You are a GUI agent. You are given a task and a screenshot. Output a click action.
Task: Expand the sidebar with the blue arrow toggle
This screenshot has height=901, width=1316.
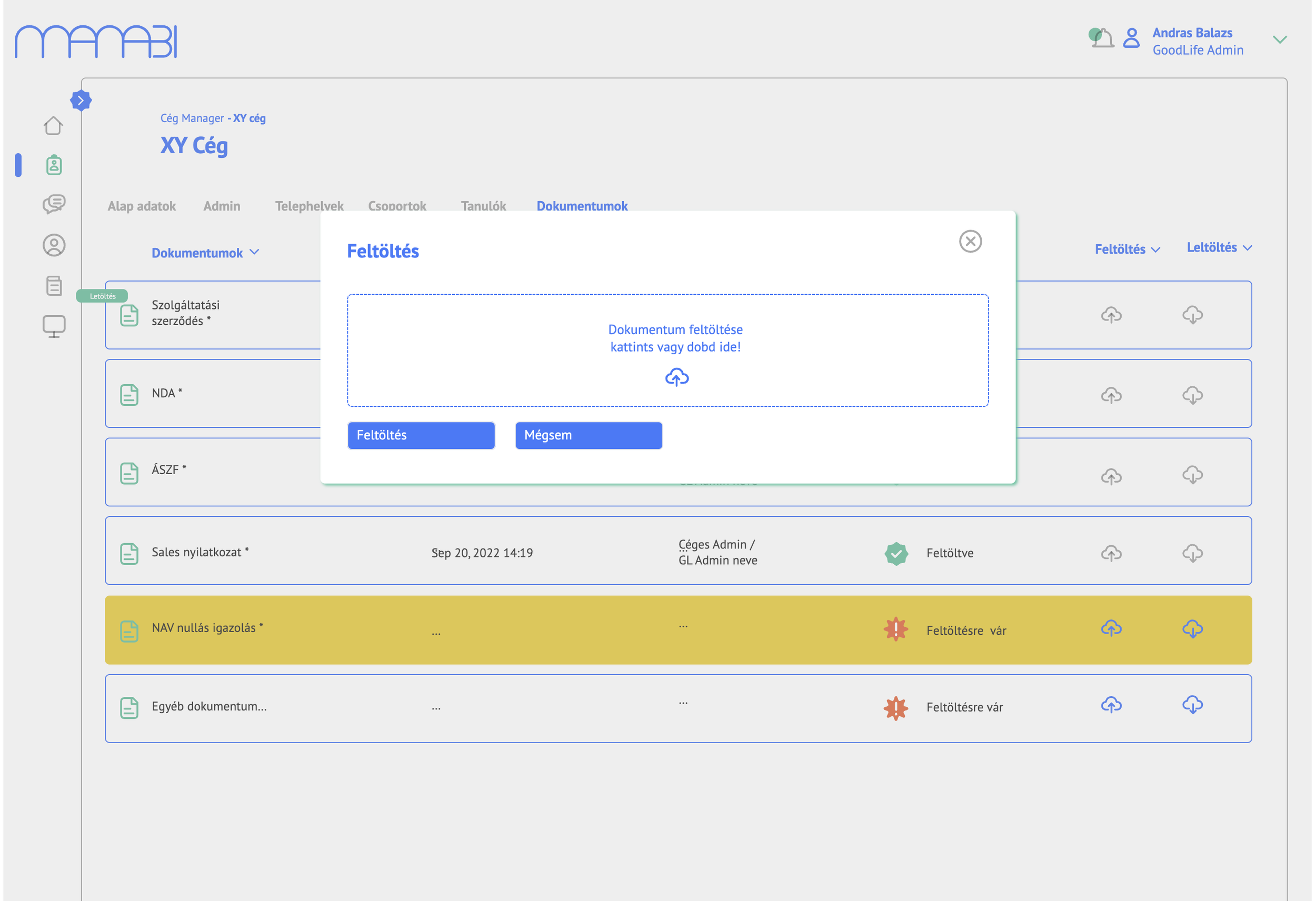81,101
